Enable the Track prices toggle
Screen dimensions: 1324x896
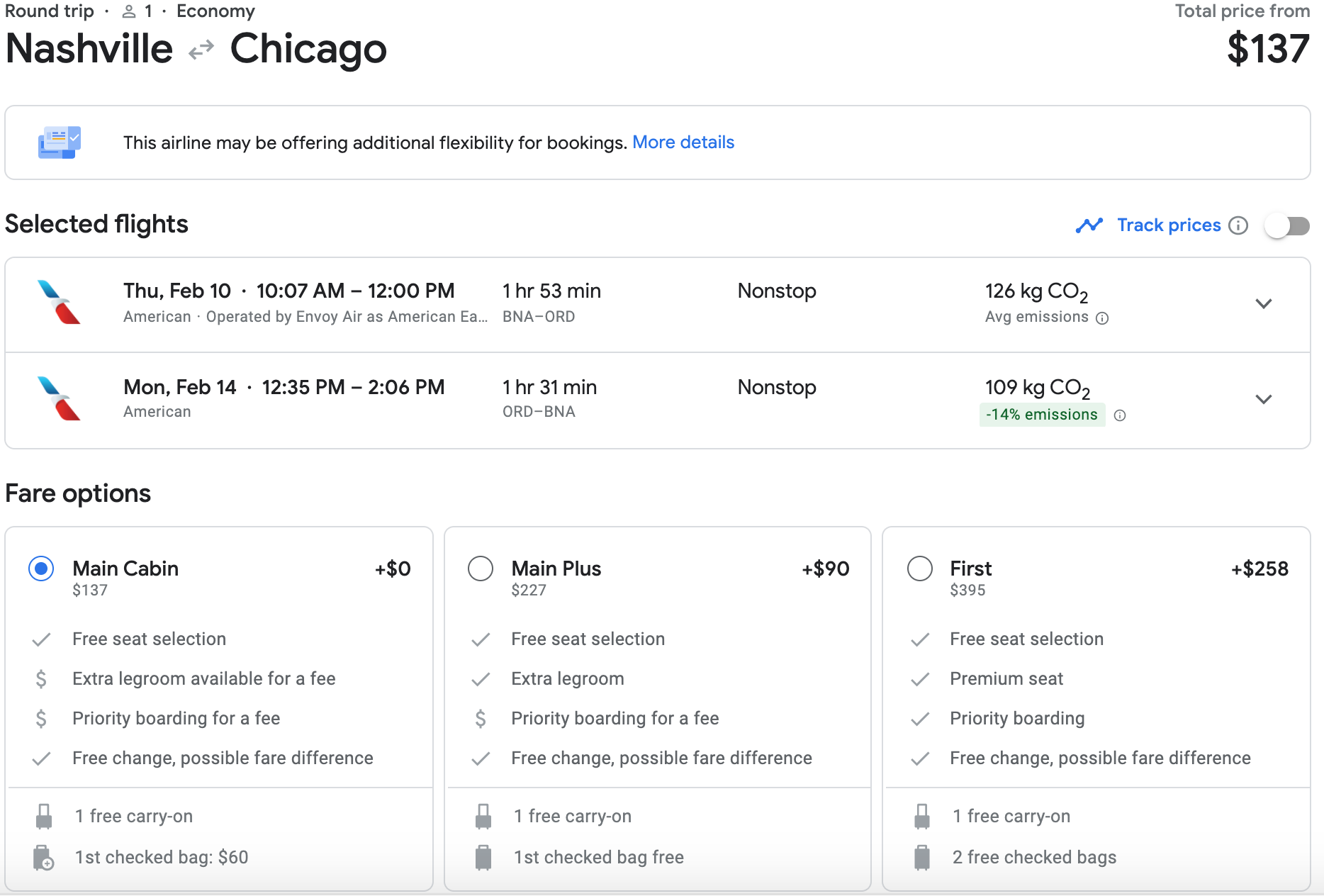point(1288,226)
